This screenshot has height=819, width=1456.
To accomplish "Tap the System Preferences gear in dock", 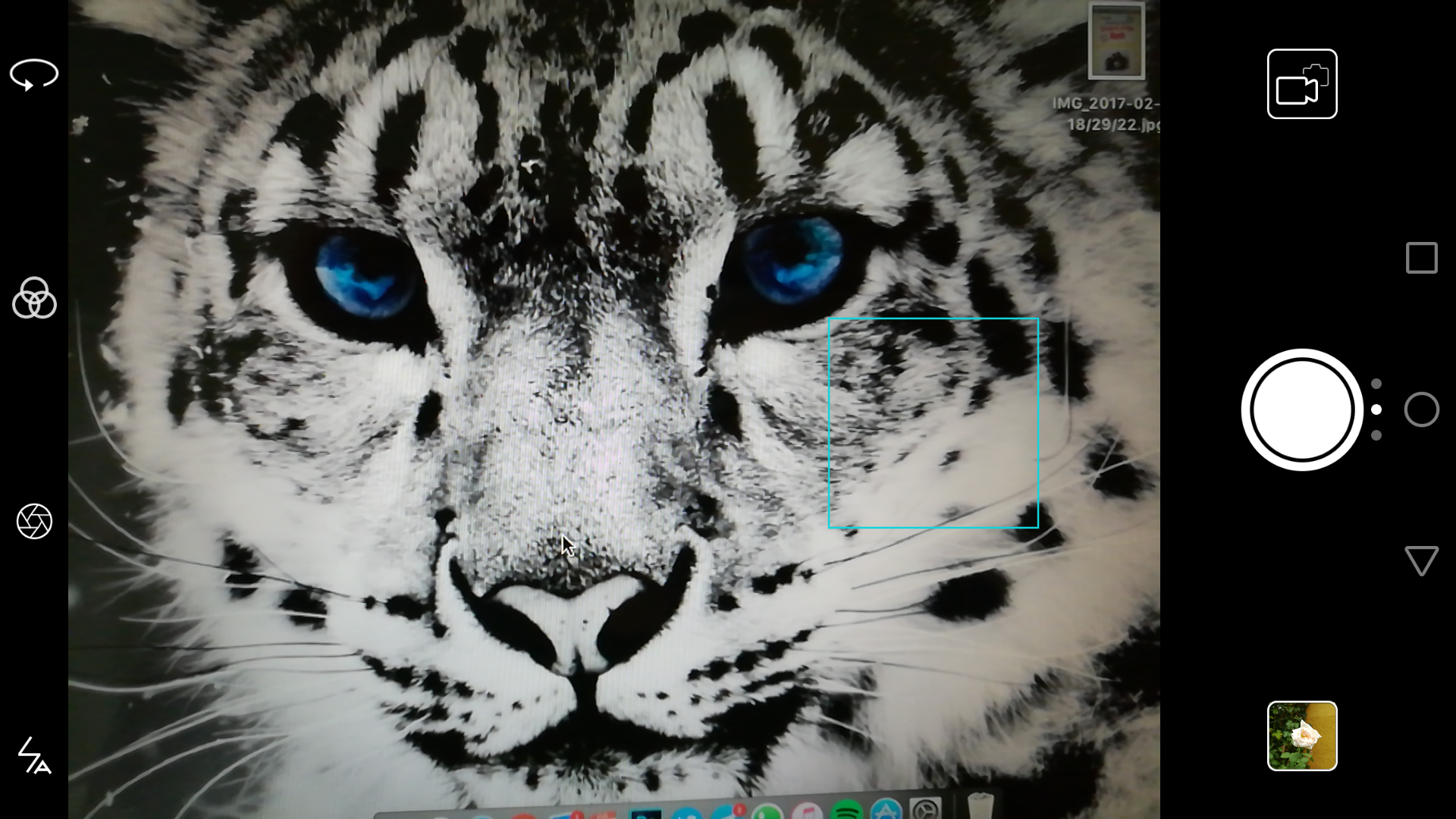I will click(x=925, y=810).
